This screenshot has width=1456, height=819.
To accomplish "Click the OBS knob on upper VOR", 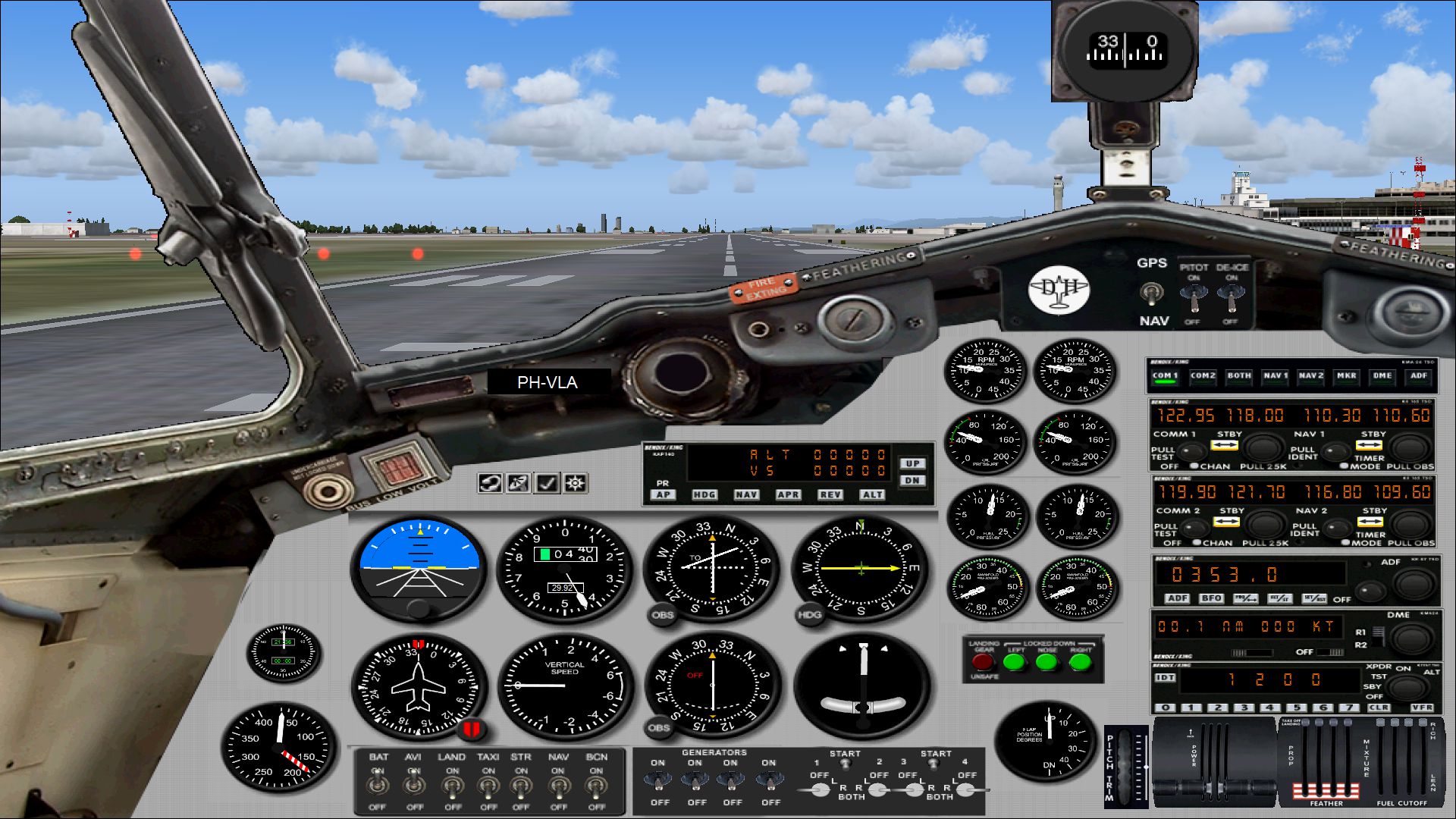I will [662, 615].
